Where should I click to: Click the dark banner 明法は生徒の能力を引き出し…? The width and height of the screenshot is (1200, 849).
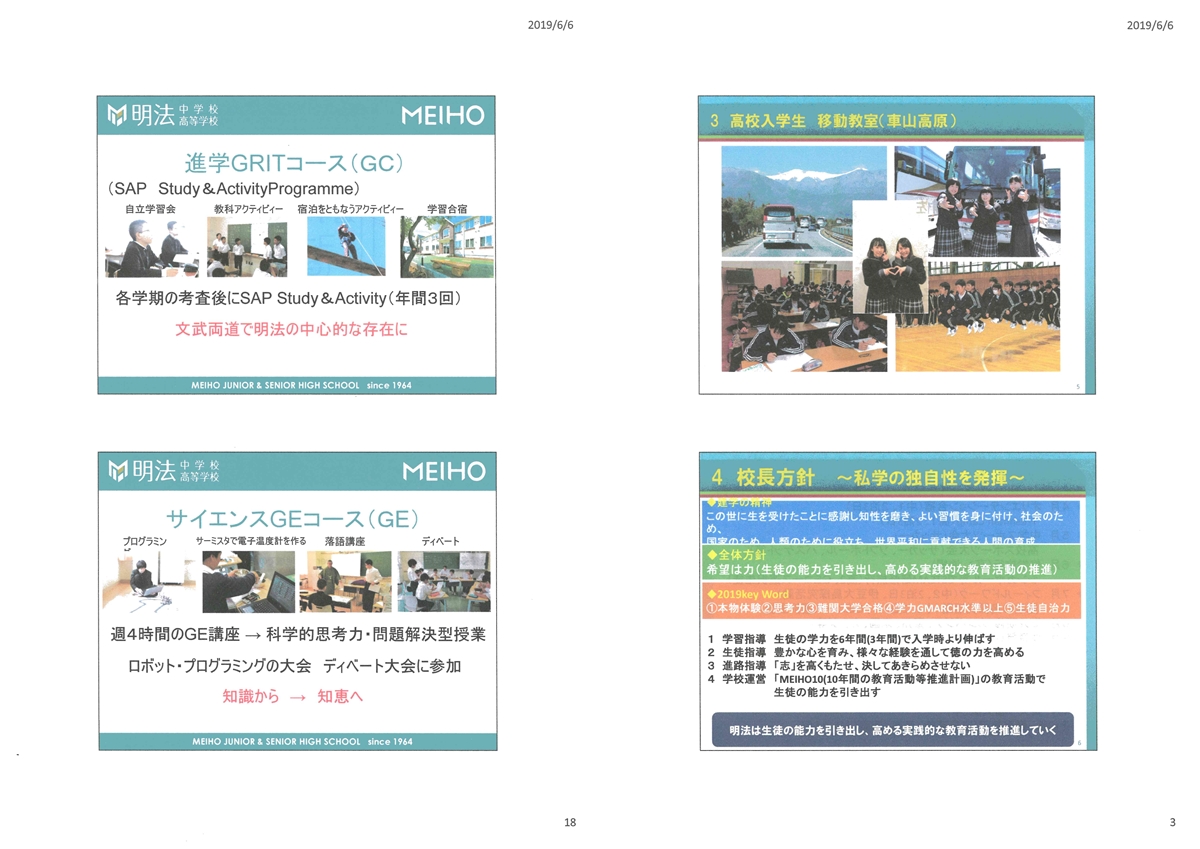(x=893, y=729)
